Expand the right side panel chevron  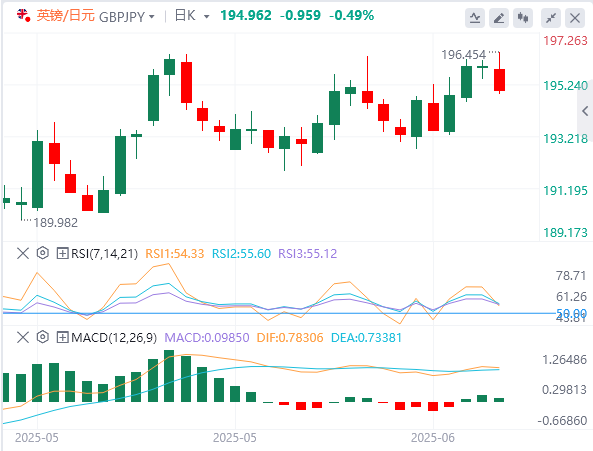pos(585,111)
